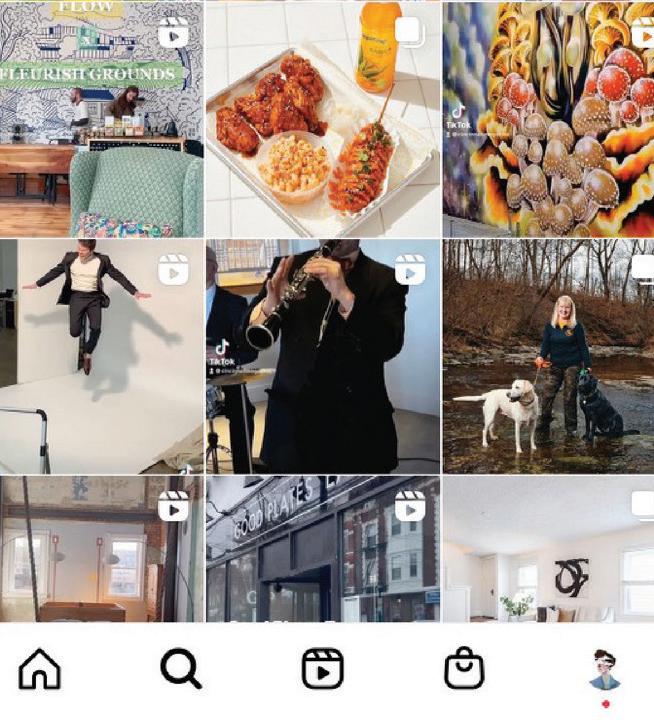The image size is (654, 724).
Task: Open the fried chicken tray post
Action: pos(323,120)
